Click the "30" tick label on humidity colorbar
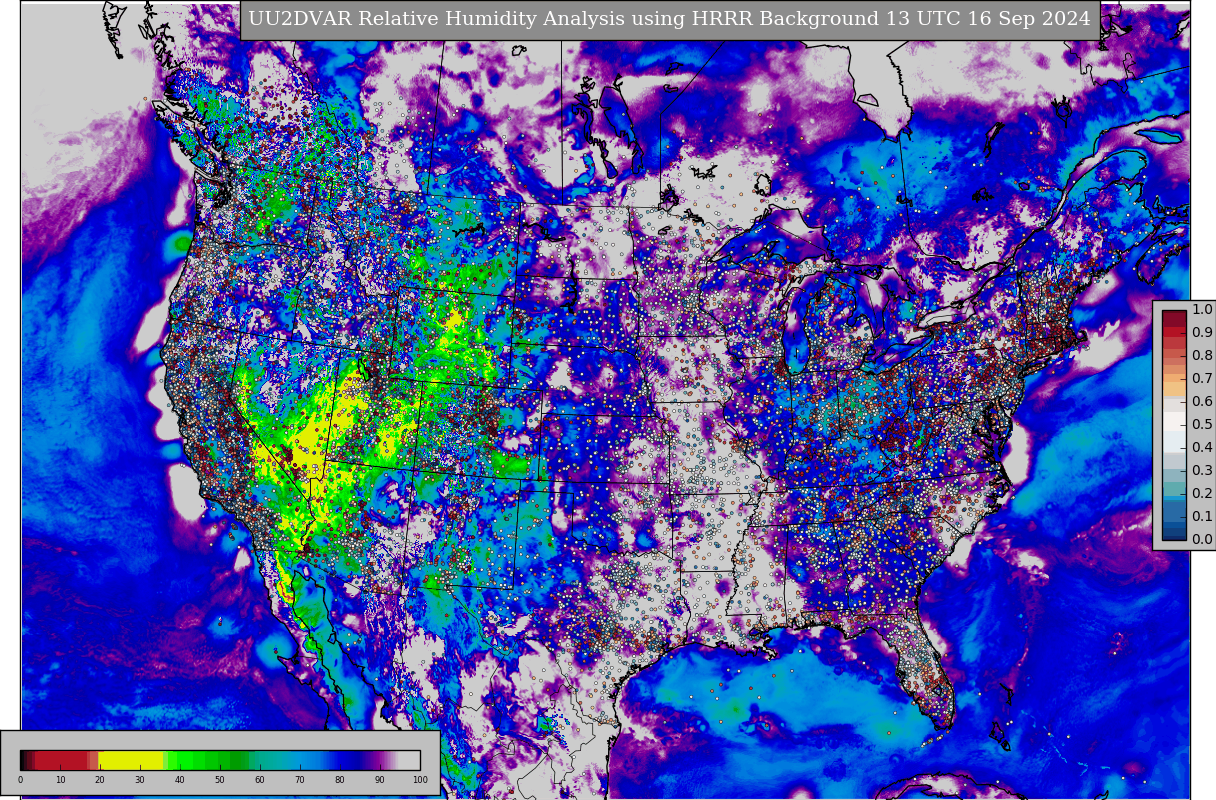 (140, 780)
